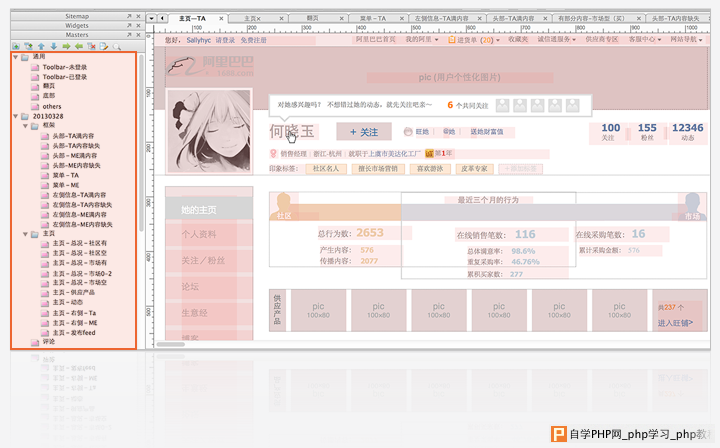Select the Toolbar-未登录 master
Image resolution: width=720 pixels, height=448 pixels.
click(65, 67)
